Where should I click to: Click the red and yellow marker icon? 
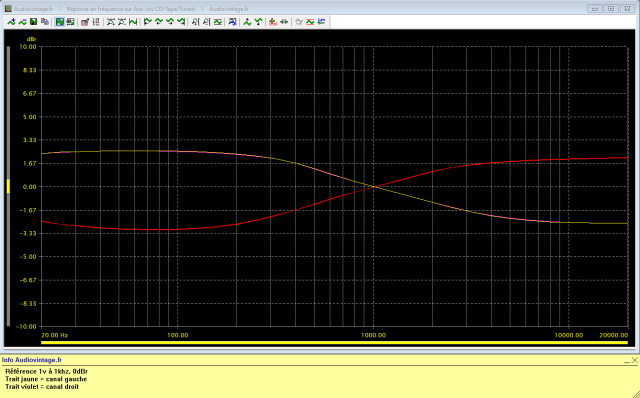click(x=273, y=22)
